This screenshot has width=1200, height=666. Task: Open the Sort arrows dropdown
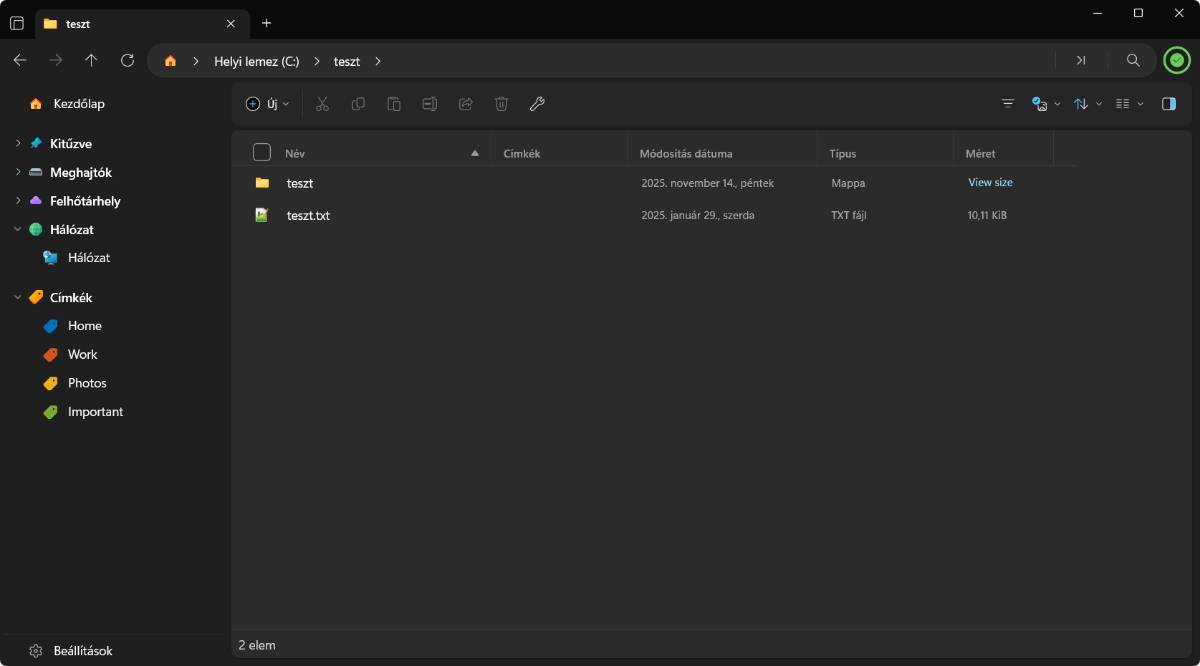click(x=1088, y=104)
